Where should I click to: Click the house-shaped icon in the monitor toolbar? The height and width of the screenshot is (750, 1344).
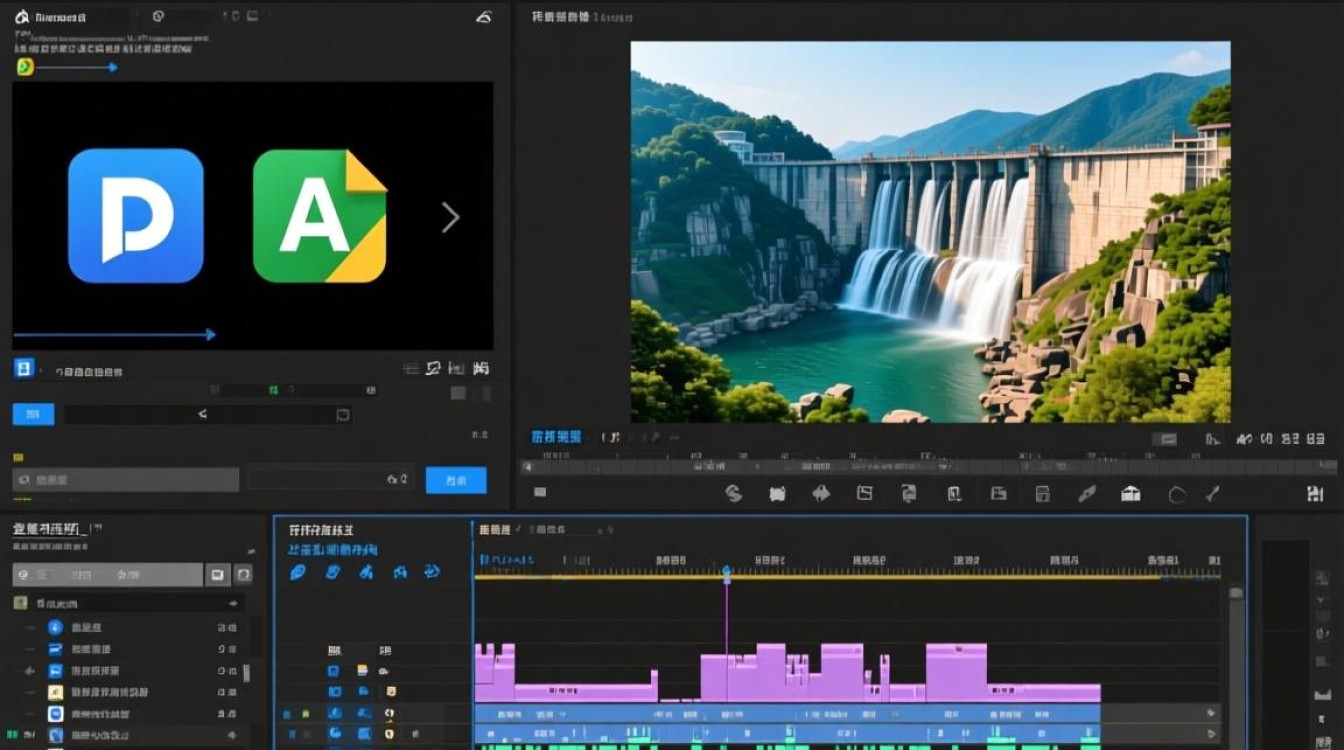[x=1131, y=493]
